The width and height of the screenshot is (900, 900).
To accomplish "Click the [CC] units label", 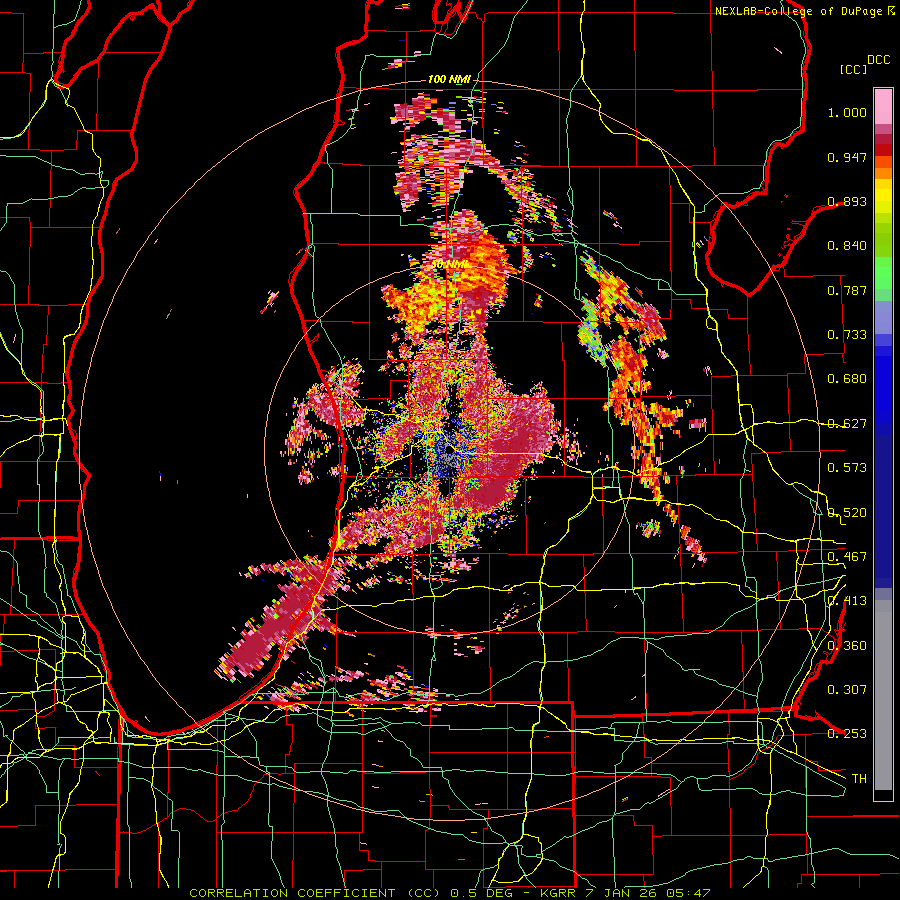I will click(x=853, y=69).
